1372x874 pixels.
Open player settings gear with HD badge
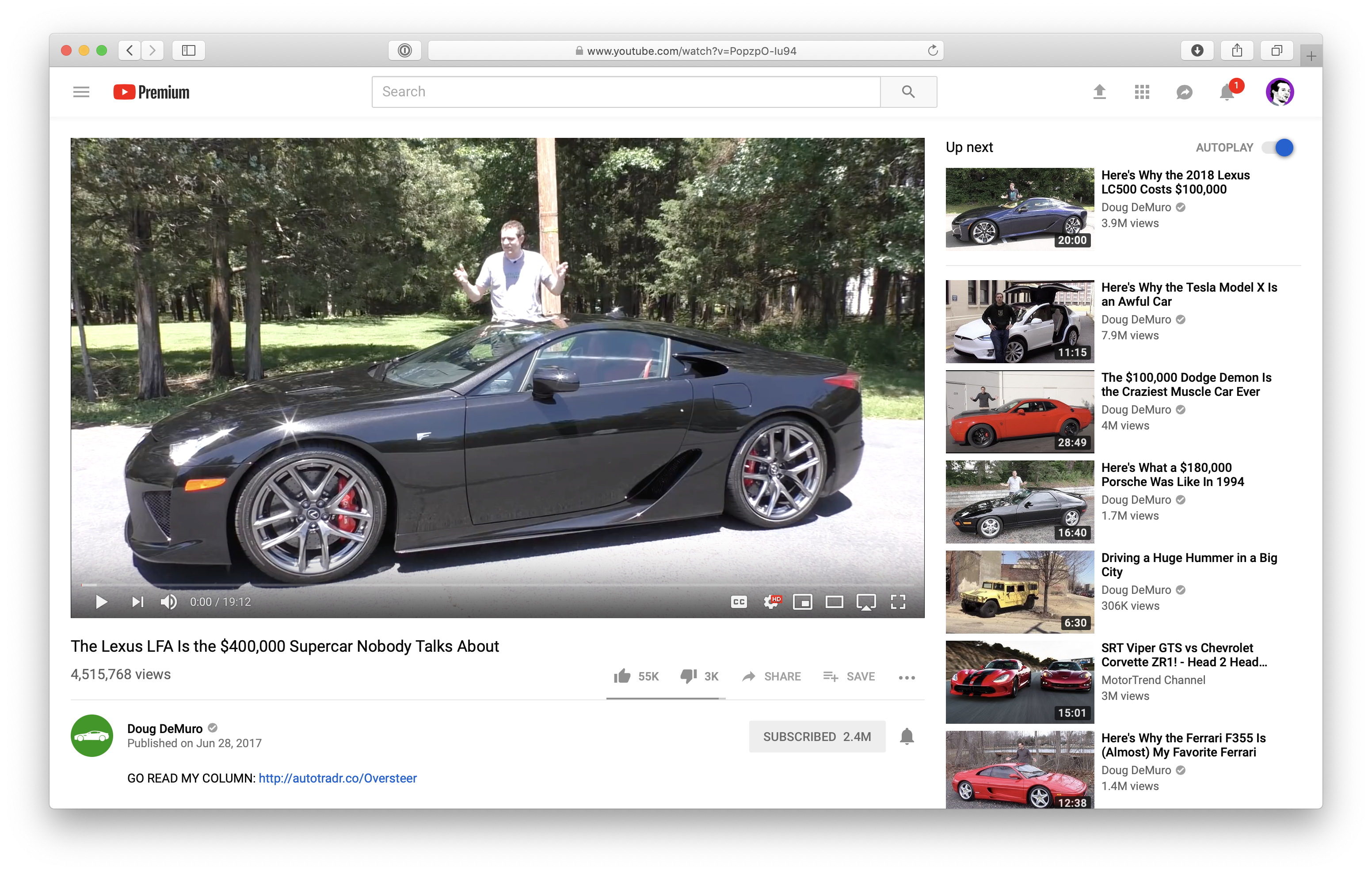tap(772, 602)
